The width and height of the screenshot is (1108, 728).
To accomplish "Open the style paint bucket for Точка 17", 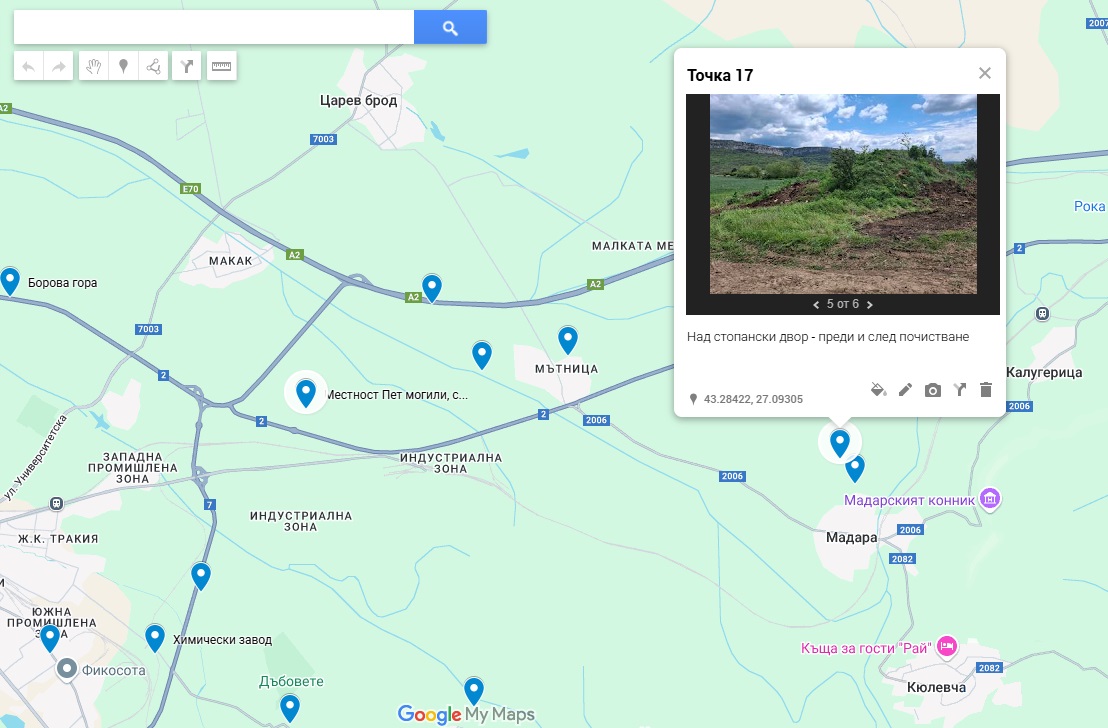I will (878, 390).
